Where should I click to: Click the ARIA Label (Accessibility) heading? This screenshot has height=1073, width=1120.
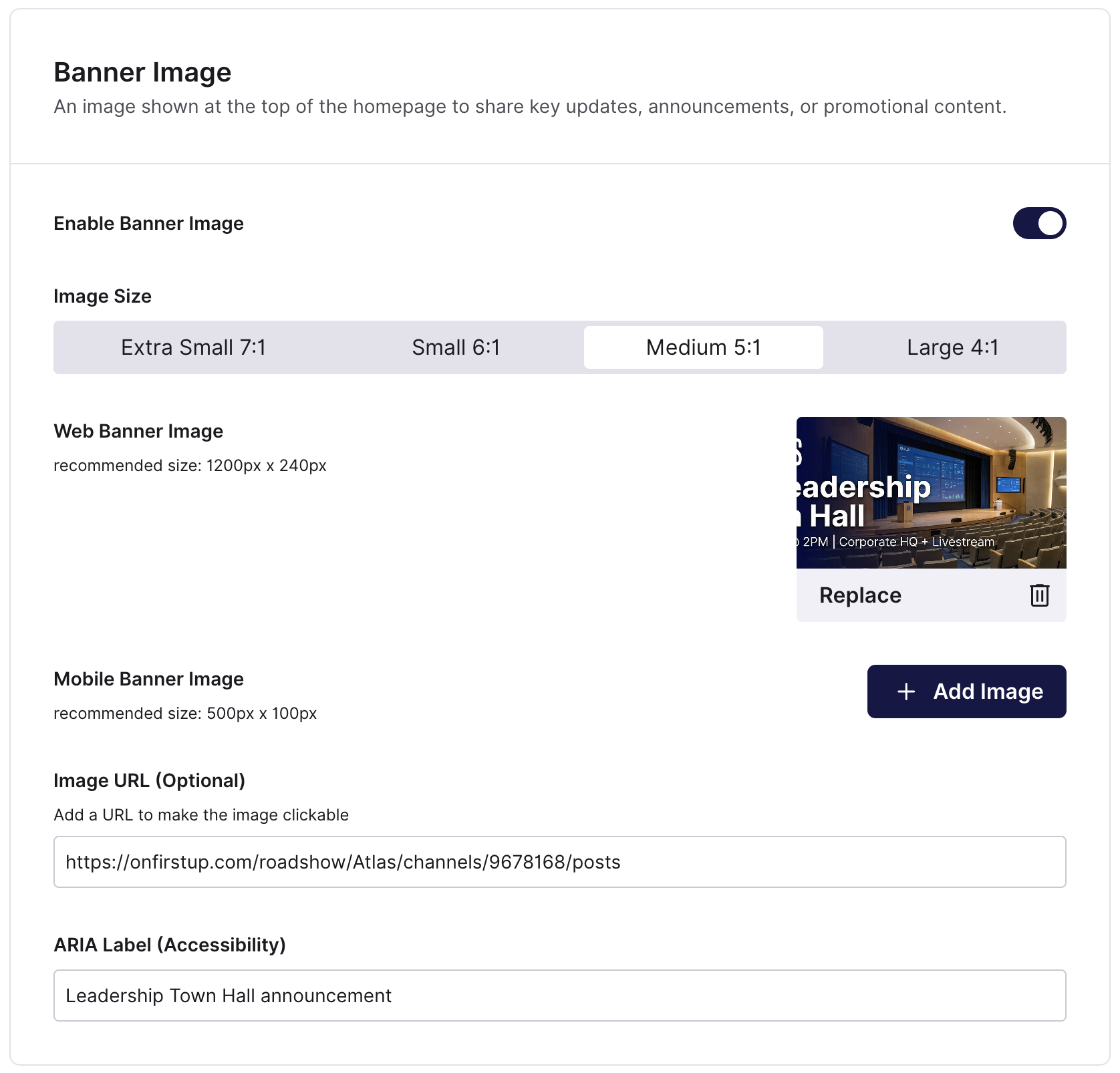[x=170, y=945]
